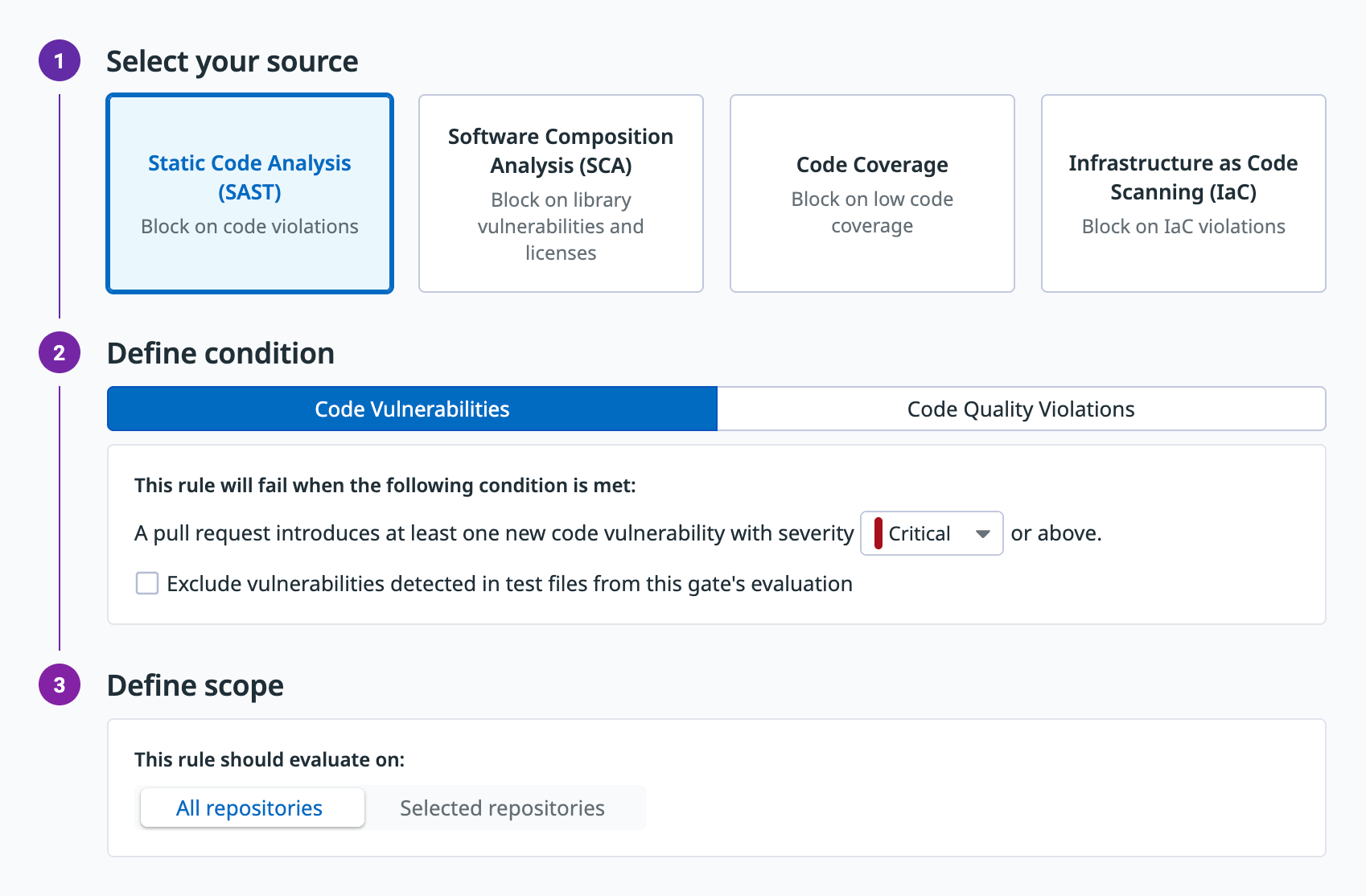1366x896 pixels.
Task: Open the Critical severity dropdown
Action: point(931,534)
